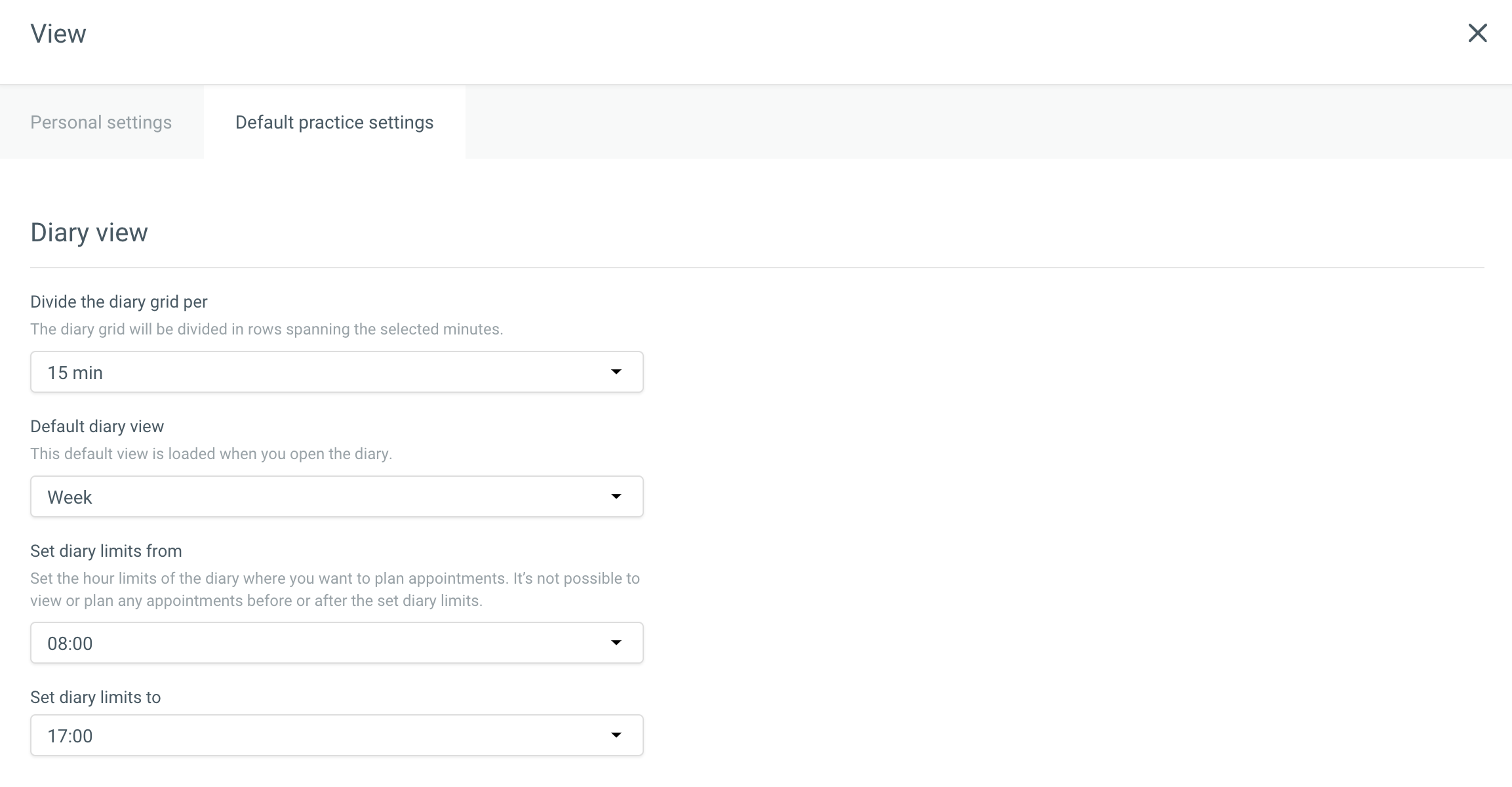Click the grid rows description text
Image resolution: width=1512 pixels, height=787 pixels.
pos(266,329)
